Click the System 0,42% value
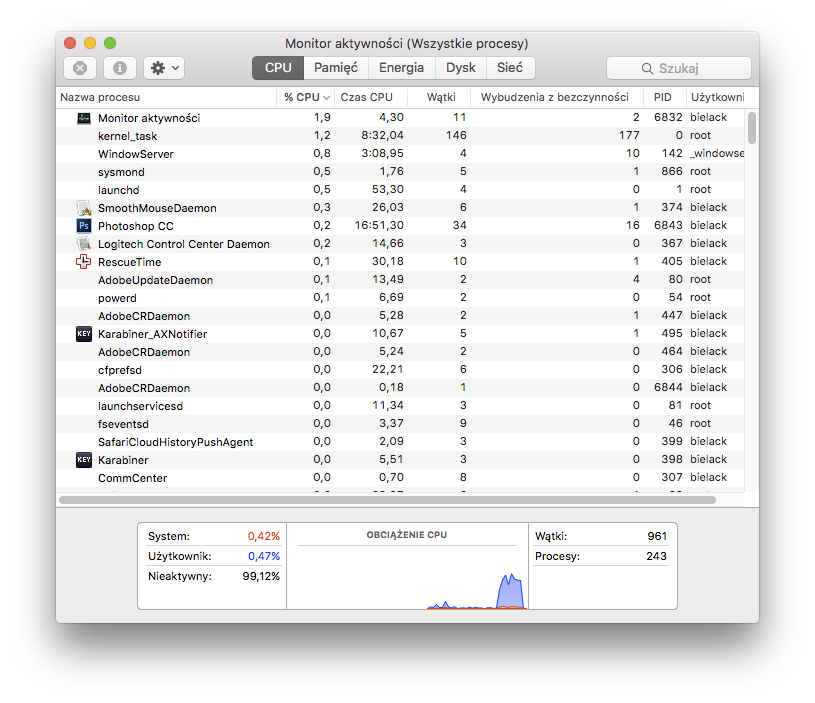815x703 pixels. click(x=264, y=536)
